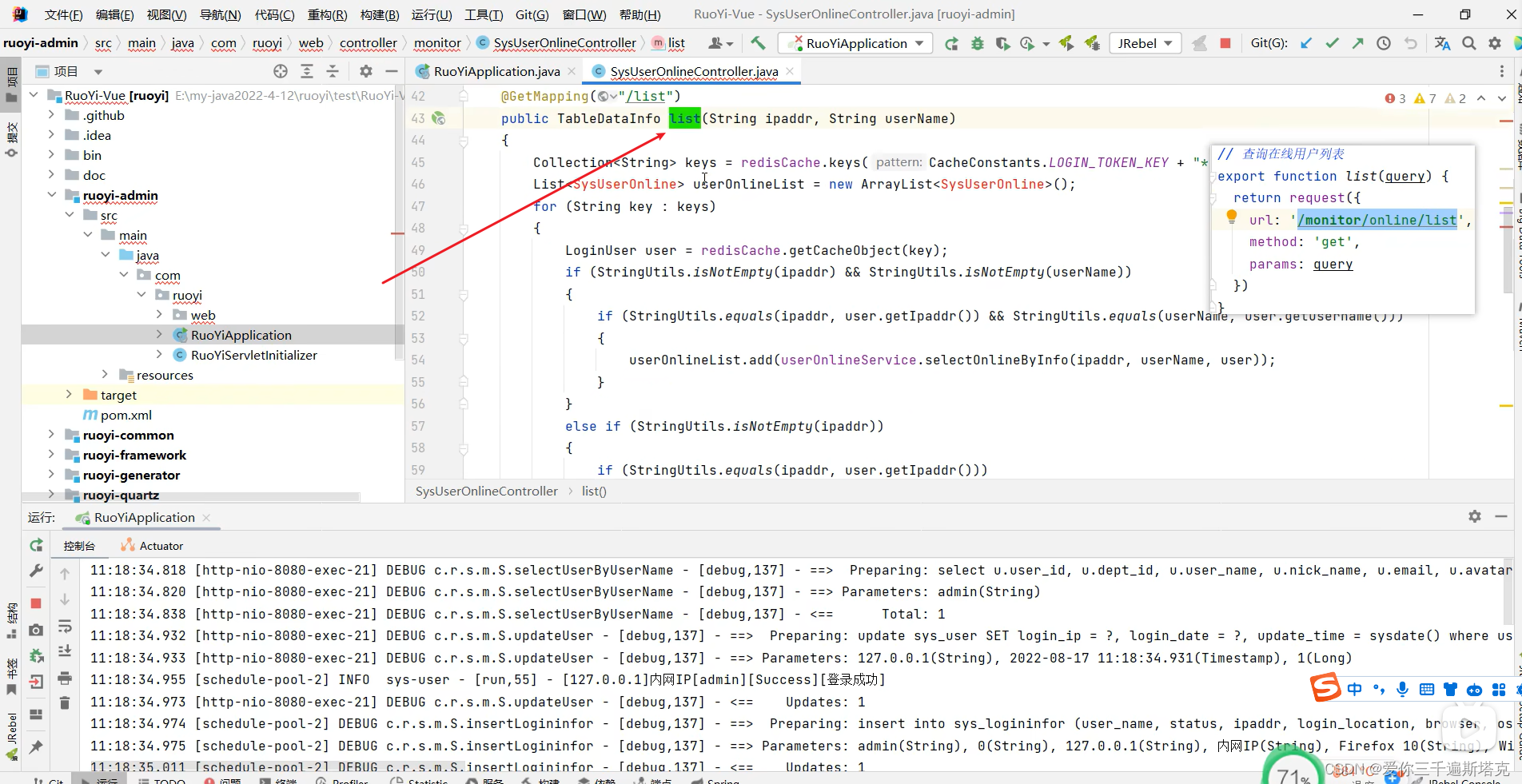Open the 运行(U) menu
Viewport: 1522px width, 784px height.
[x=432, y=14]
